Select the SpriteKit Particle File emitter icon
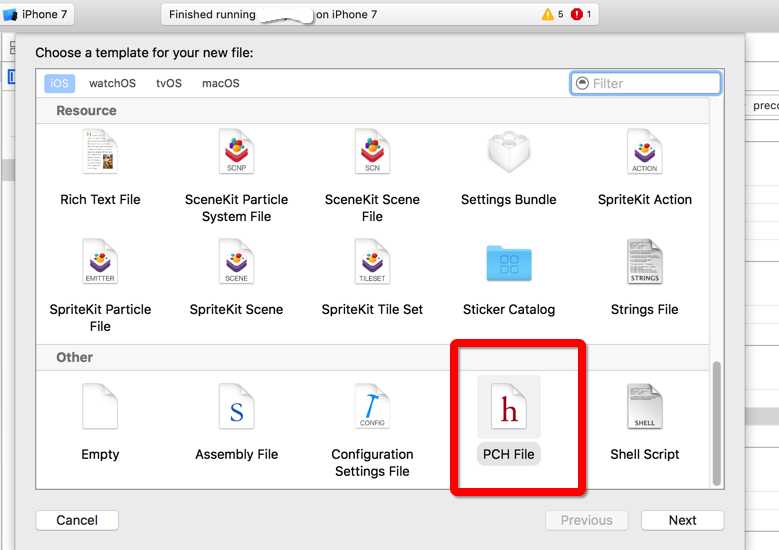This screenshot has height=550, width=779. (100, 261)
